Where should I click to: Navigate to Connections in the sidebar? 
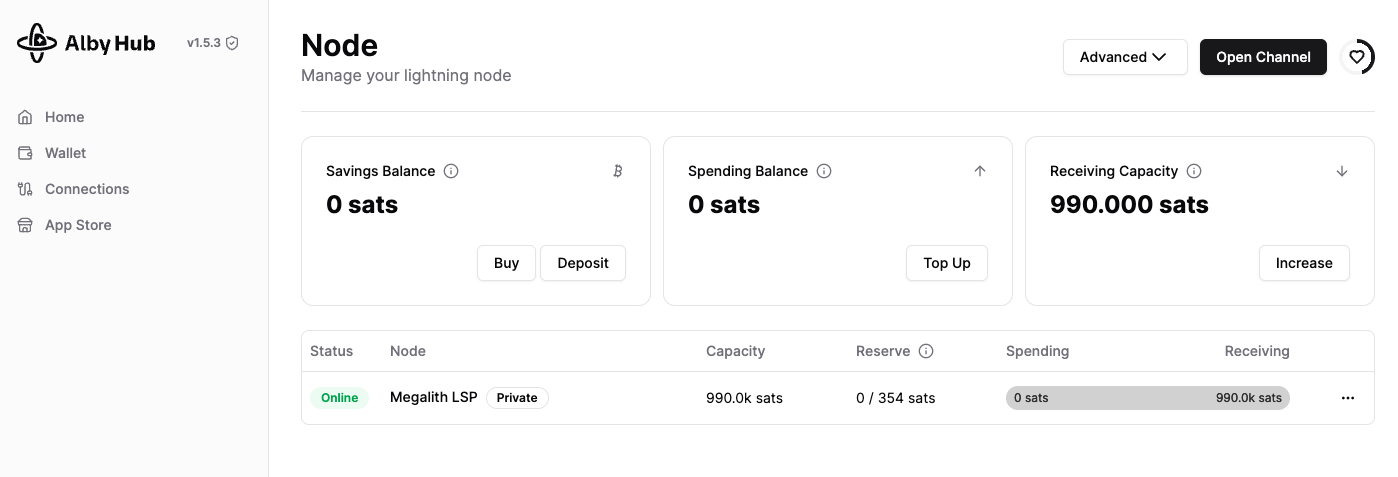(87, 189)
